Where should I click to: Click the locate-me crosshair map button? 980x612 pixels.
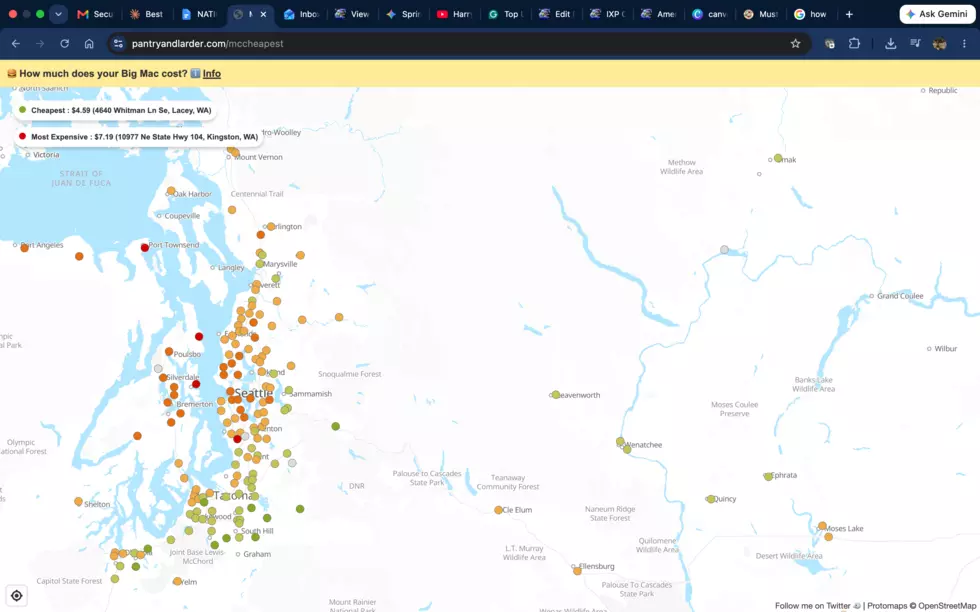pyautogui.click(x=17, y=595)
